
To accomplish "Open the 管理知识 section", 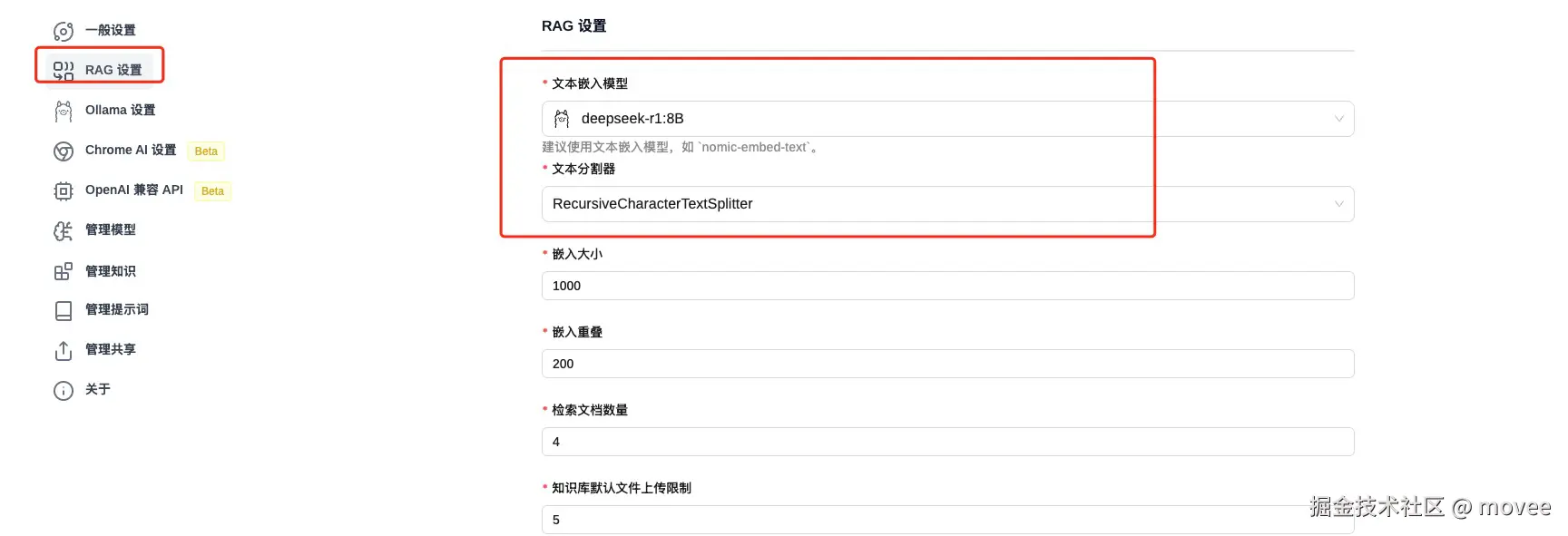I will click(111, 271).
